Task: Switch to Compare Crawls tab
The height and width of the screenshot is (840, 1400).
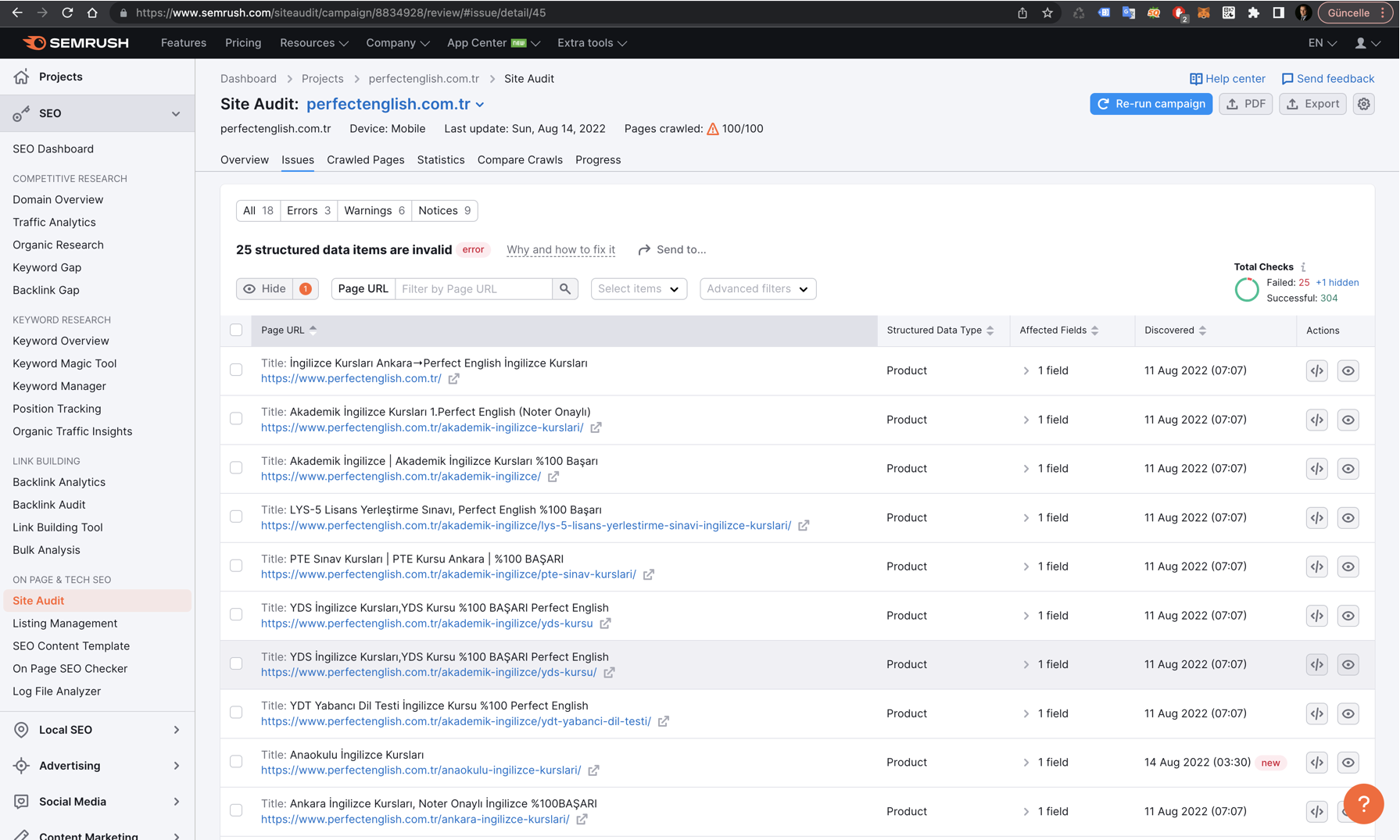Action: click(520, 160)
